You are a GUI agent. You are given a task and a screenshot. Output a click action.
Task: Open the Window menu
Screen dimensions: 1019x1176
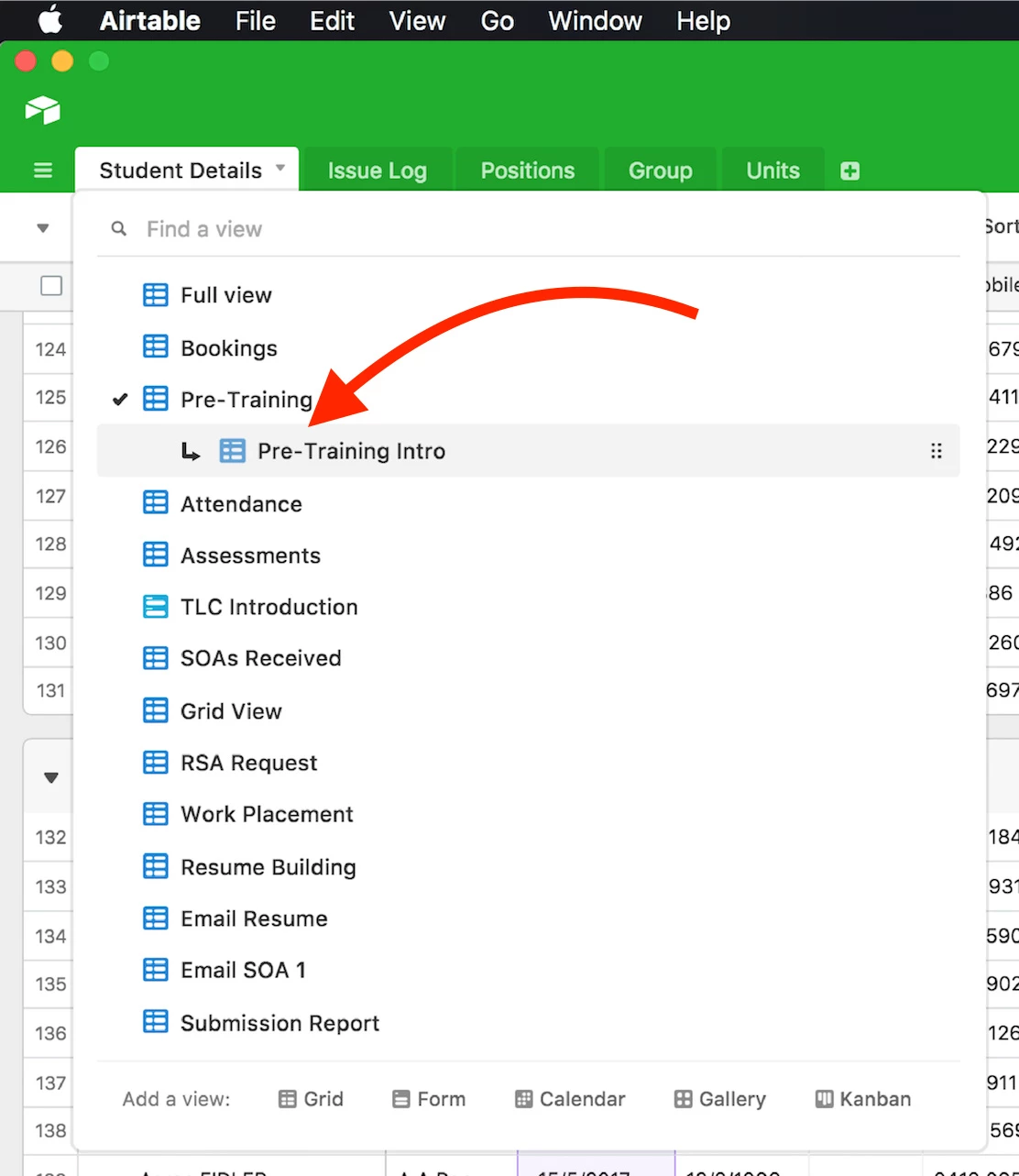click(595, 20)
